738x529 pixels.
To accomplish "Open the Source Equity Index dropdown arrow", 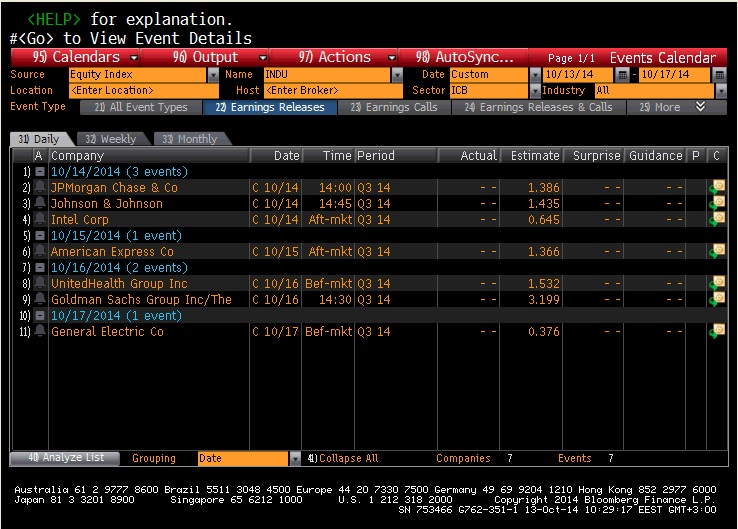I will pos(213,74).
